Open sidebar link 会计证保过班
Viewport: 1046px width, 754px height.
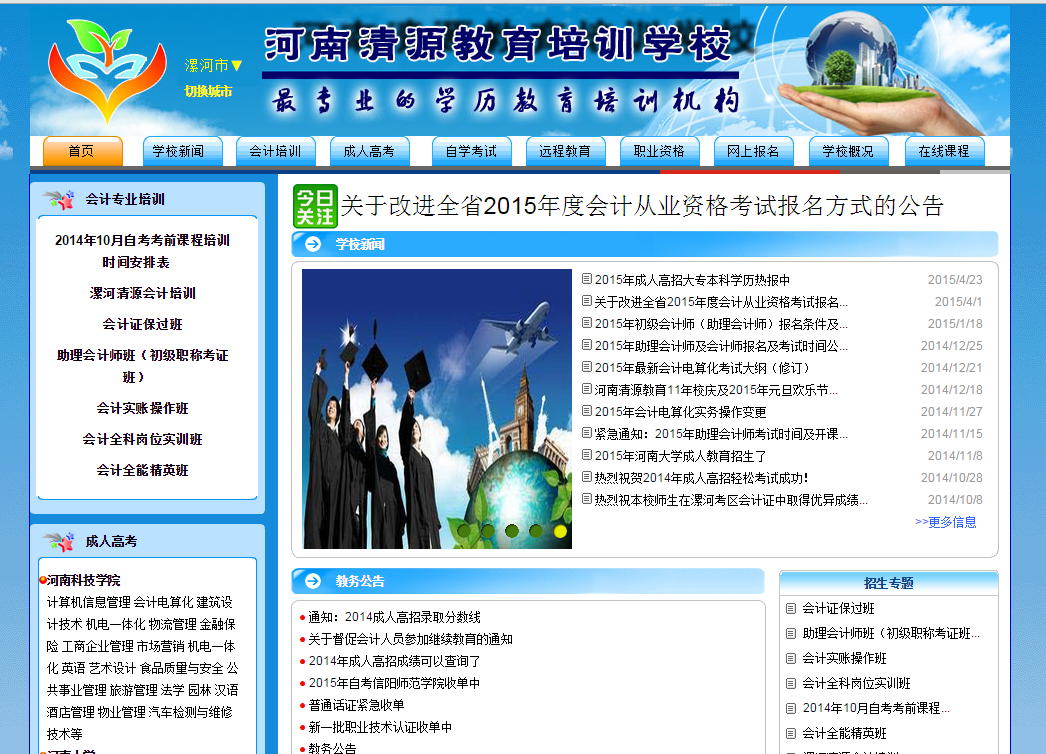click(x=142, y=324)
